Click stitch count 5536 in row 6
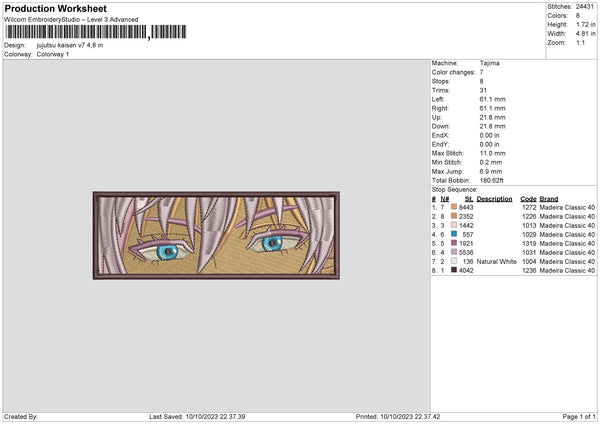The height and width of the screenshot is (424, 600). coord(466,253)
